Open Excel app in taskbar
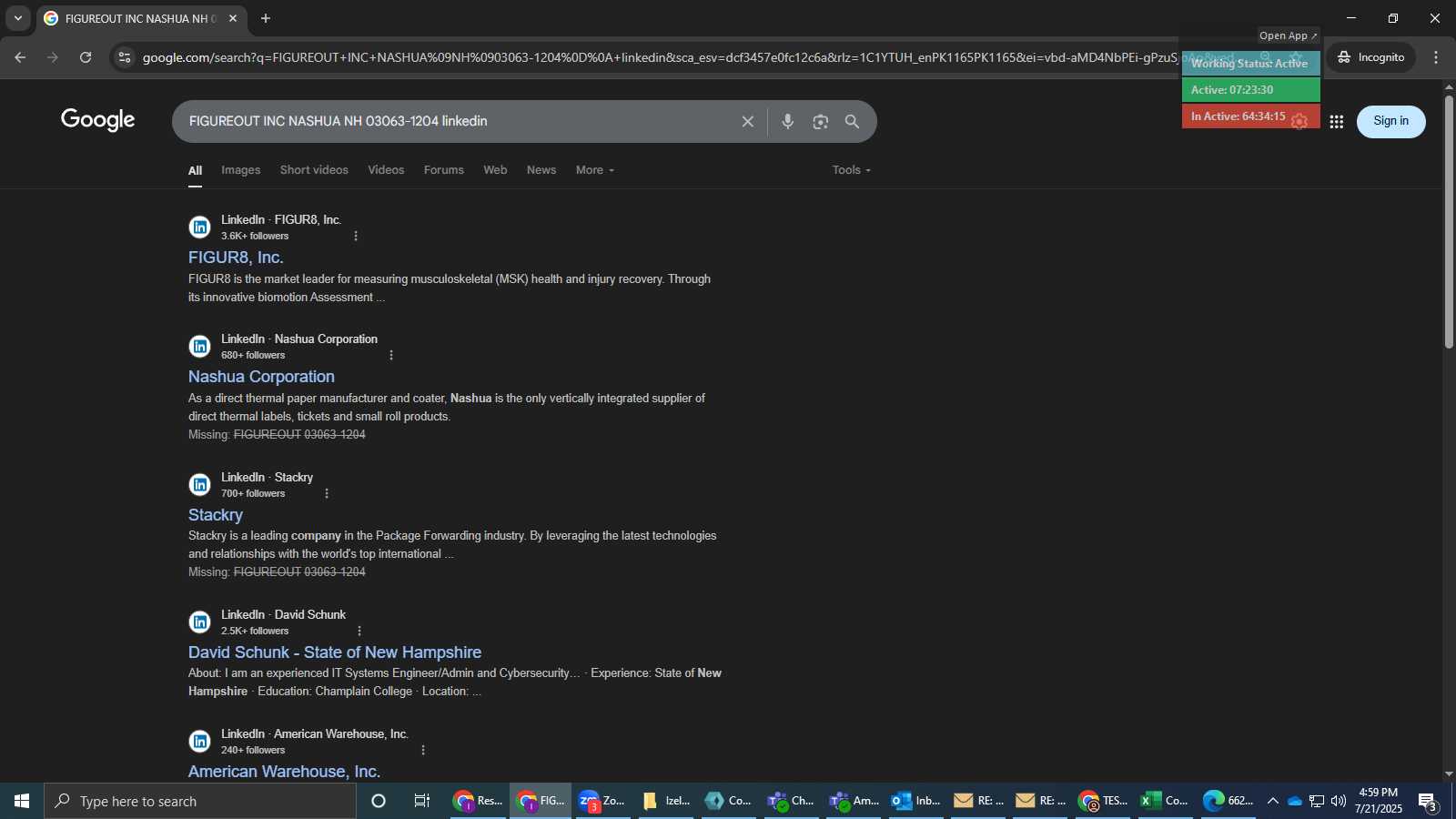 pos(1165,801)
